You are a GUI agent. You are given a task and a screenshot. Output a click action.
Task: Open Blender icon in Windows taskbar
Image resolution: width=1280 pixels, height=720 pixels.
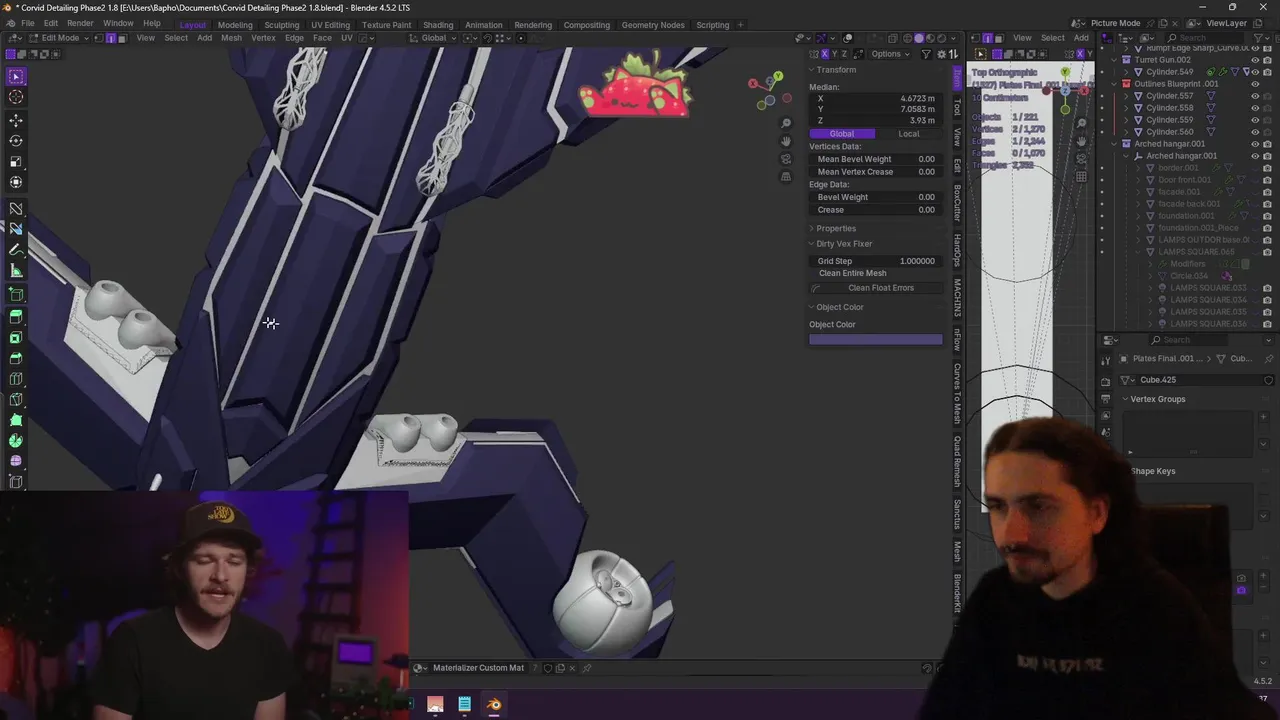pos(494,704)
